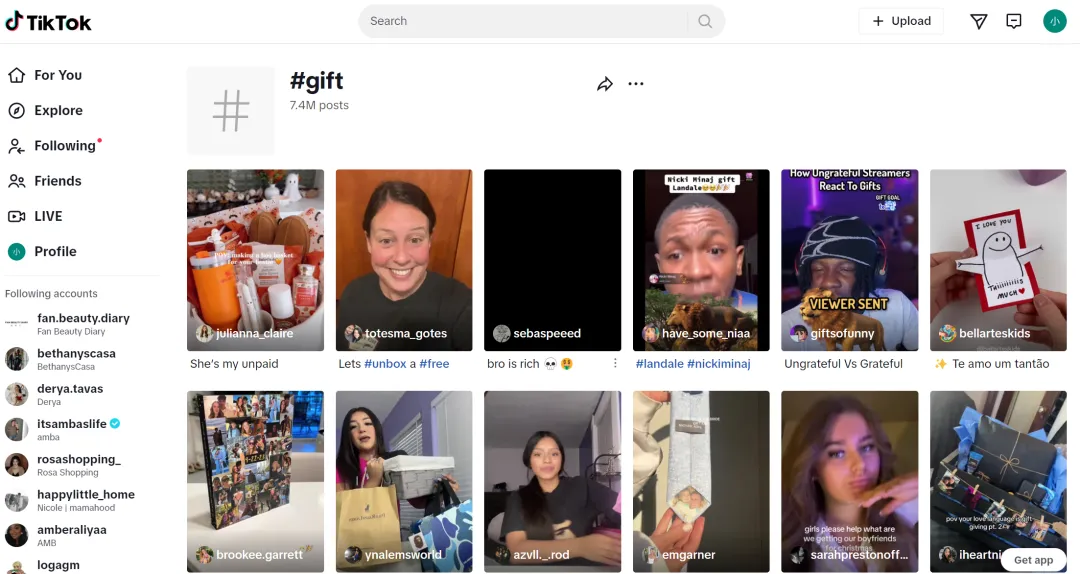This screenshot has width=1080, height=574.
Task: Open sebaspeeed black video thumbnail
Action: tap(552, 260)
